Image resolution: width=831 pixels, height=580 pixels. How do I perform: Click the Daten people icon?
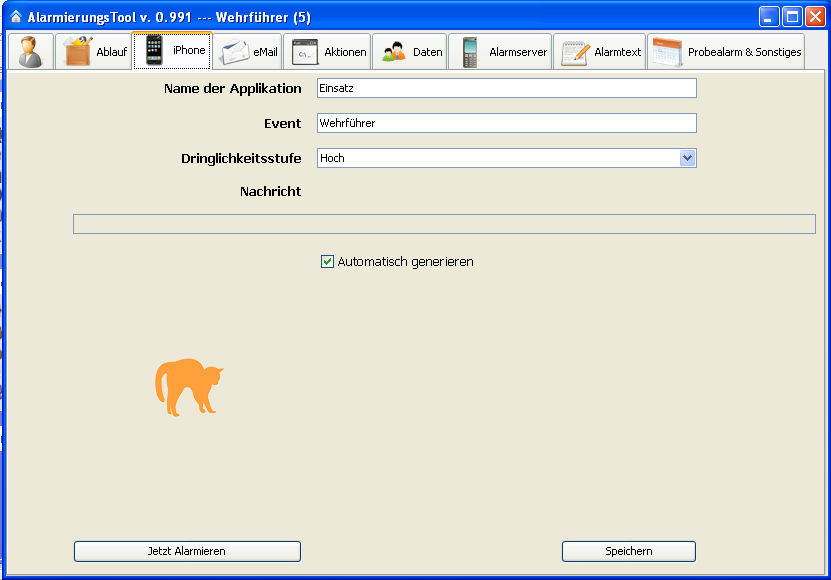pyautogui.click(x=394, y=52)
